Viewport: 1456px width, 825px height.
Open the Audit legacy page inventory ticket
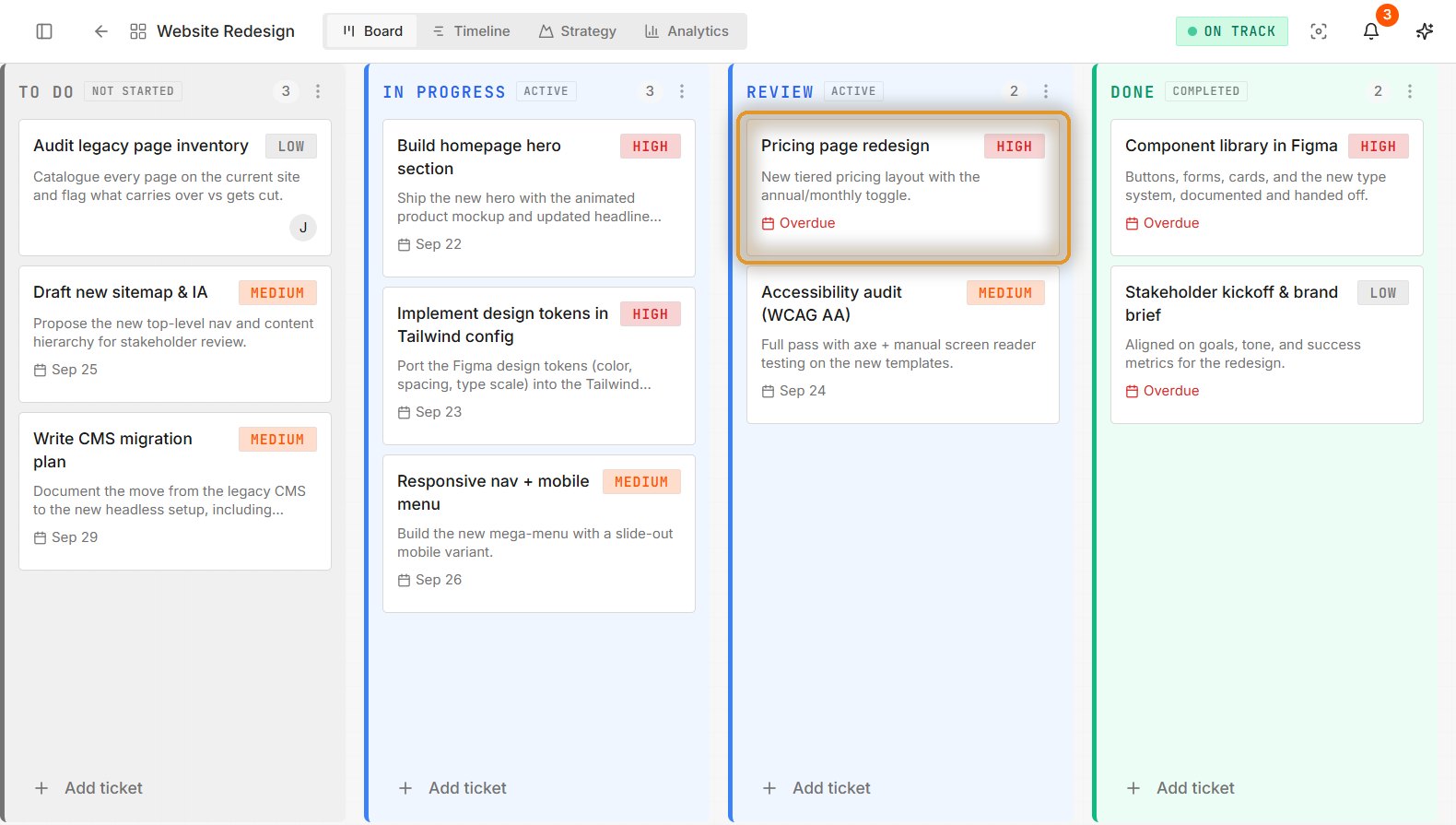tap(175, 187)
